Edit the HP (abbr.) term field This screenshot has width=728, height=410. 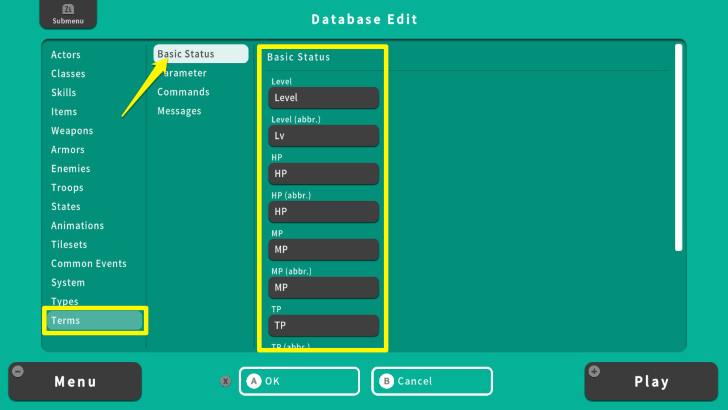coord(324,212)
